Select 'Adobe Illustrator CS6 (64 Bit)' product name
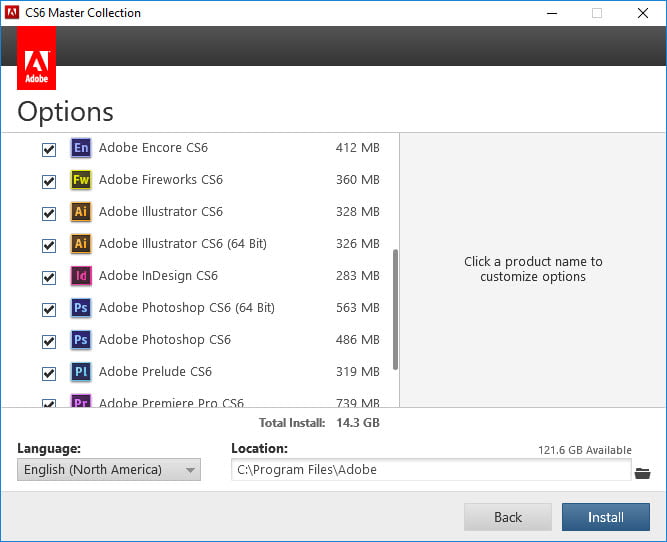The width and height of the screenshot is (667, 542). click(183, 243)
